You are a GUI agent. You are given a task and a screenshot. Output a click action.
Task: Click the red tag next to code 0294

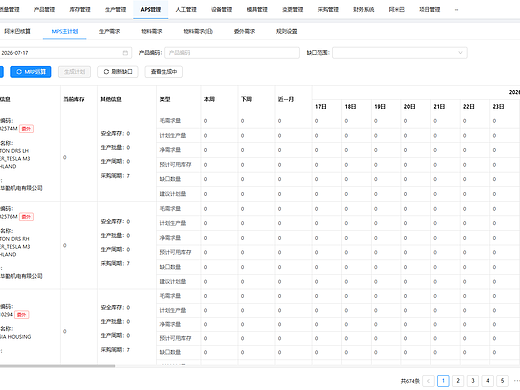pyautogui.click(x=22, y=315)
